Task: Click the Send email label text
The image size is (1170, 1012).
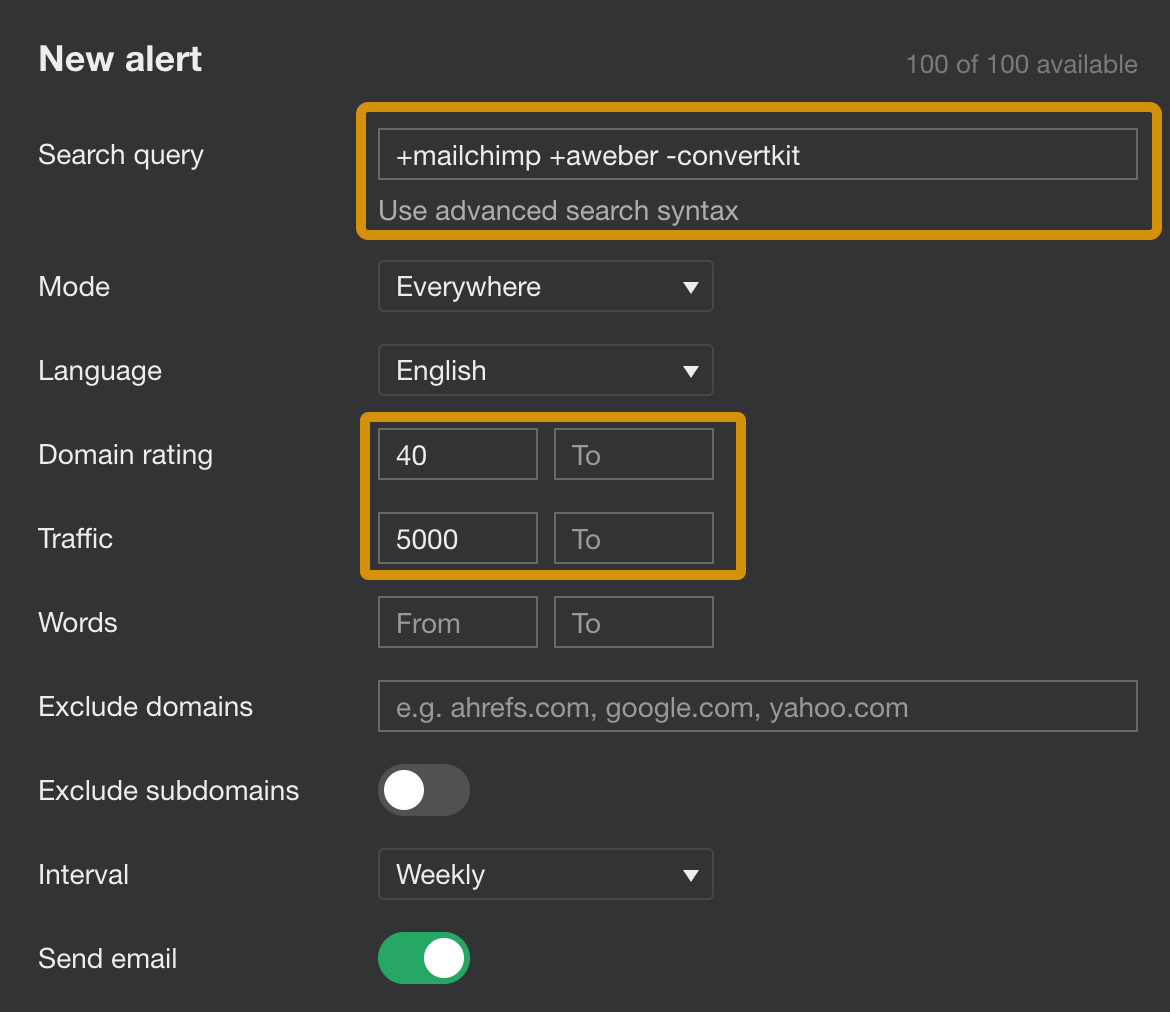Action: (108, 959)
